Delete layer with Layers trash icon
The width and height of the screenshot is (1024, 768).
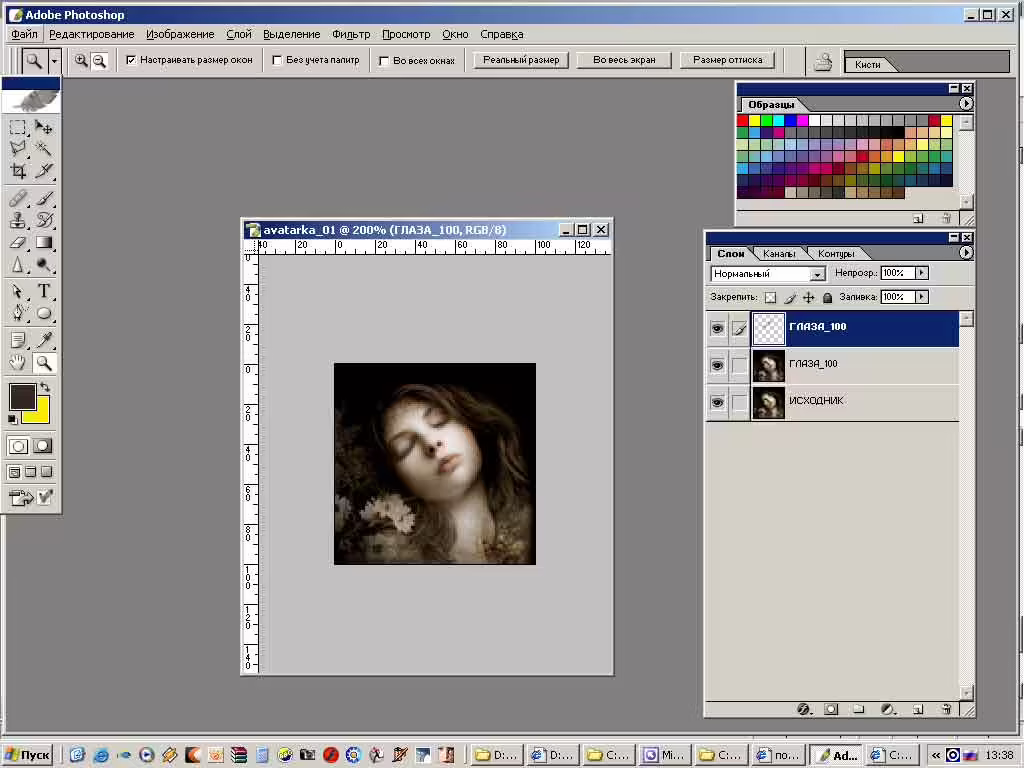(946, 709)
